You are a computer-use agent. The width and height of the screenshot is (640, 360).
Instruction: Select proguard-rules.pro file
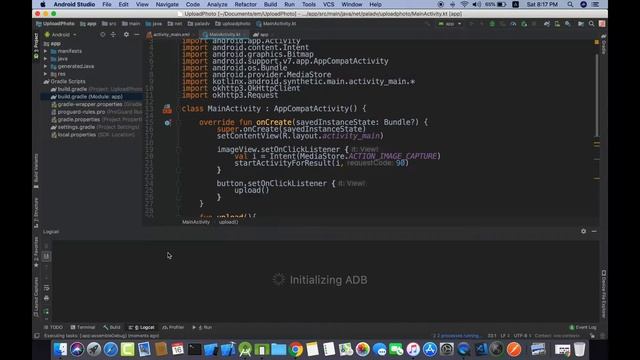coord(97,112)
